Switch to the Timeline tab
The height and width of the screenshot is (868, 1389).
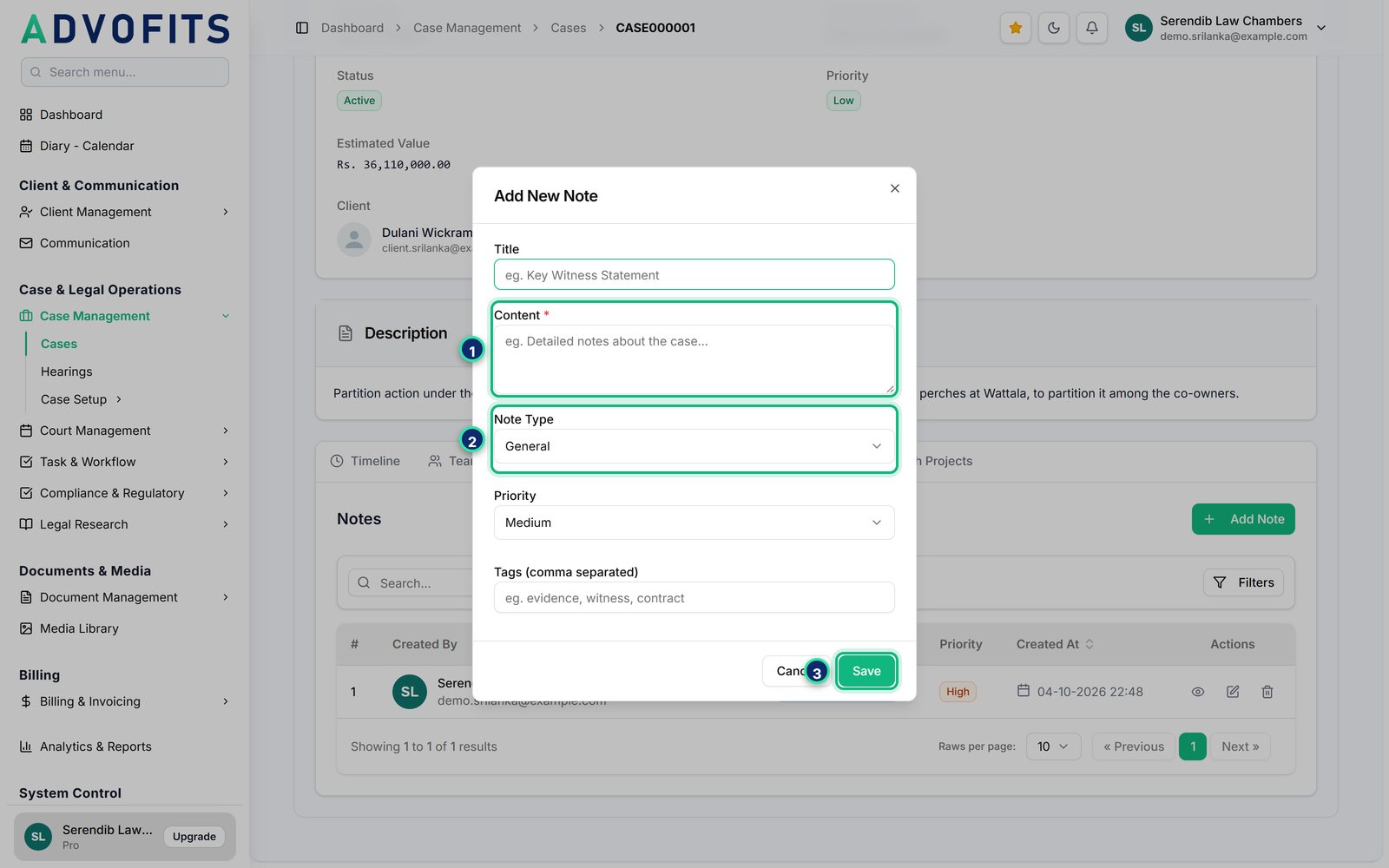click(365, 461)
